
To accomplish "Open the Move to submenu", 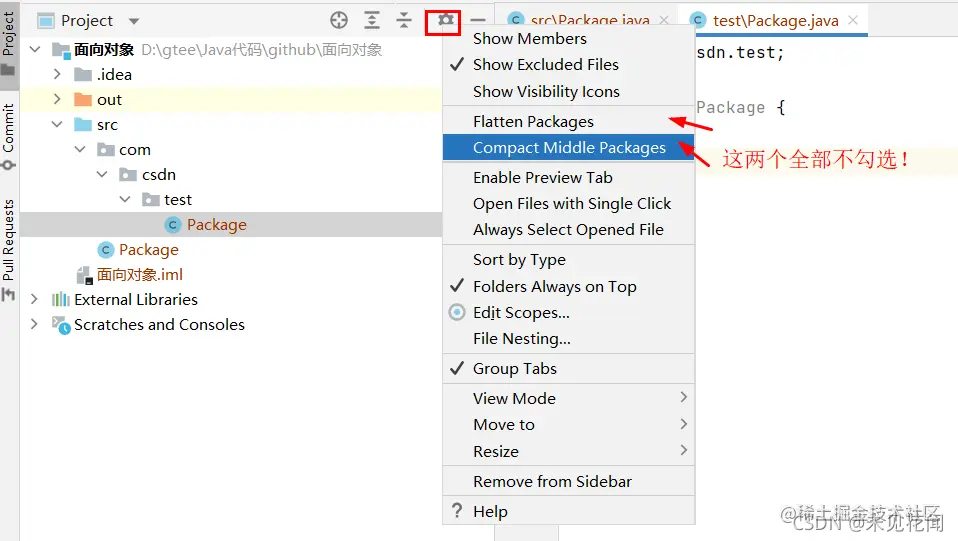I will (x=569, y=425).
